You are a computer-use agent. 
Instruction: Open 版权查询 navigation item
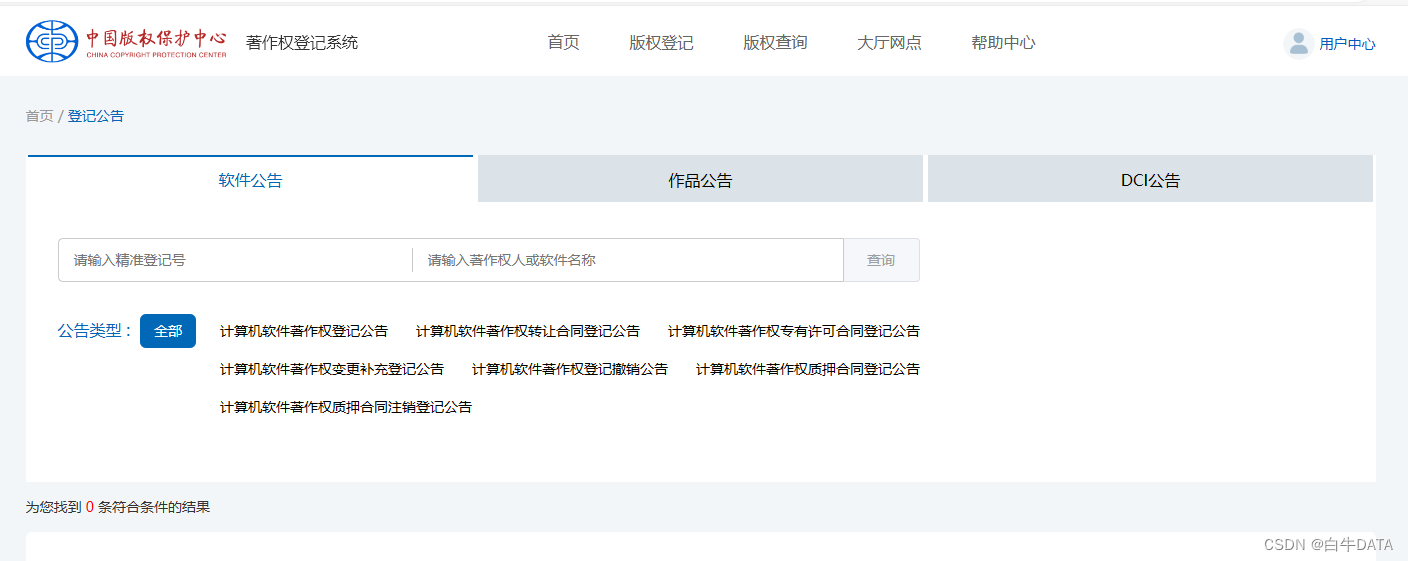point(775,43)
